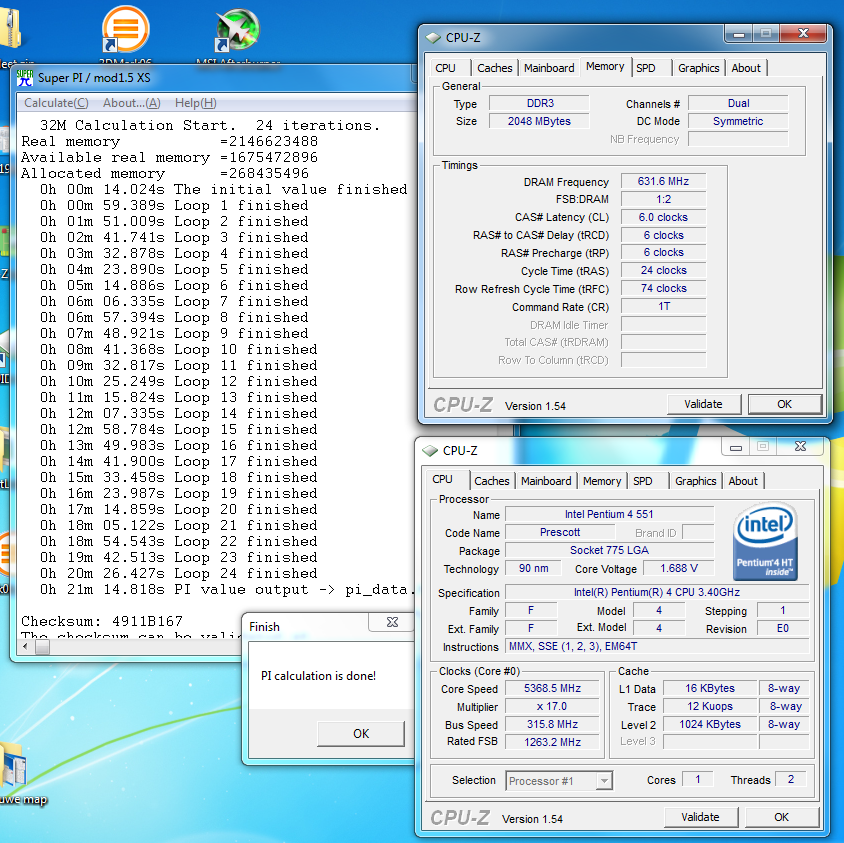Screen dimensions: 844x843
Task: Click the Package Socket 775 LGA field
Action: click(x=609, y=550)
